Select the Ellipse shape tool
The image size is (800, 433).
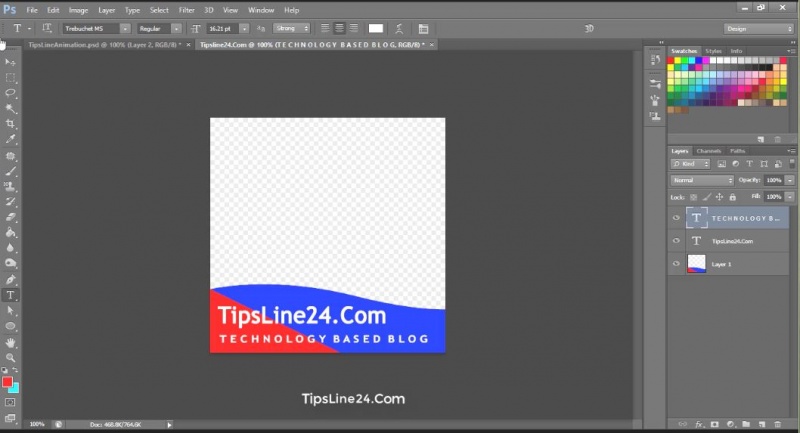pyautogui.click(x=10, y=326)
